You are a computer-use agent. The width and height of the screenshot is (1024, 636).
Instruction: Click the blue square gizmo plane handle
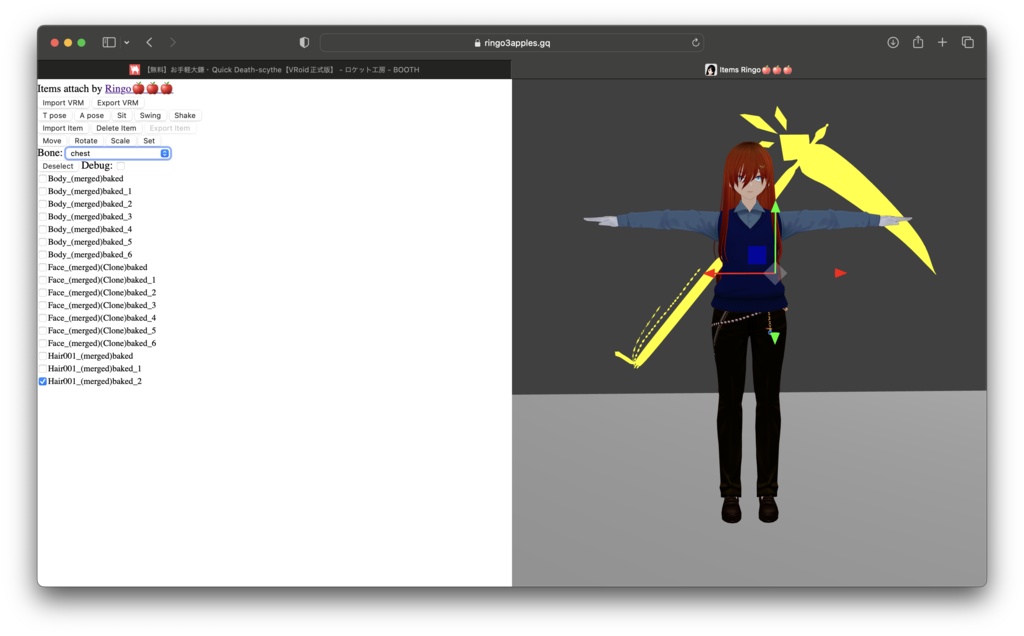pos(757,255)
